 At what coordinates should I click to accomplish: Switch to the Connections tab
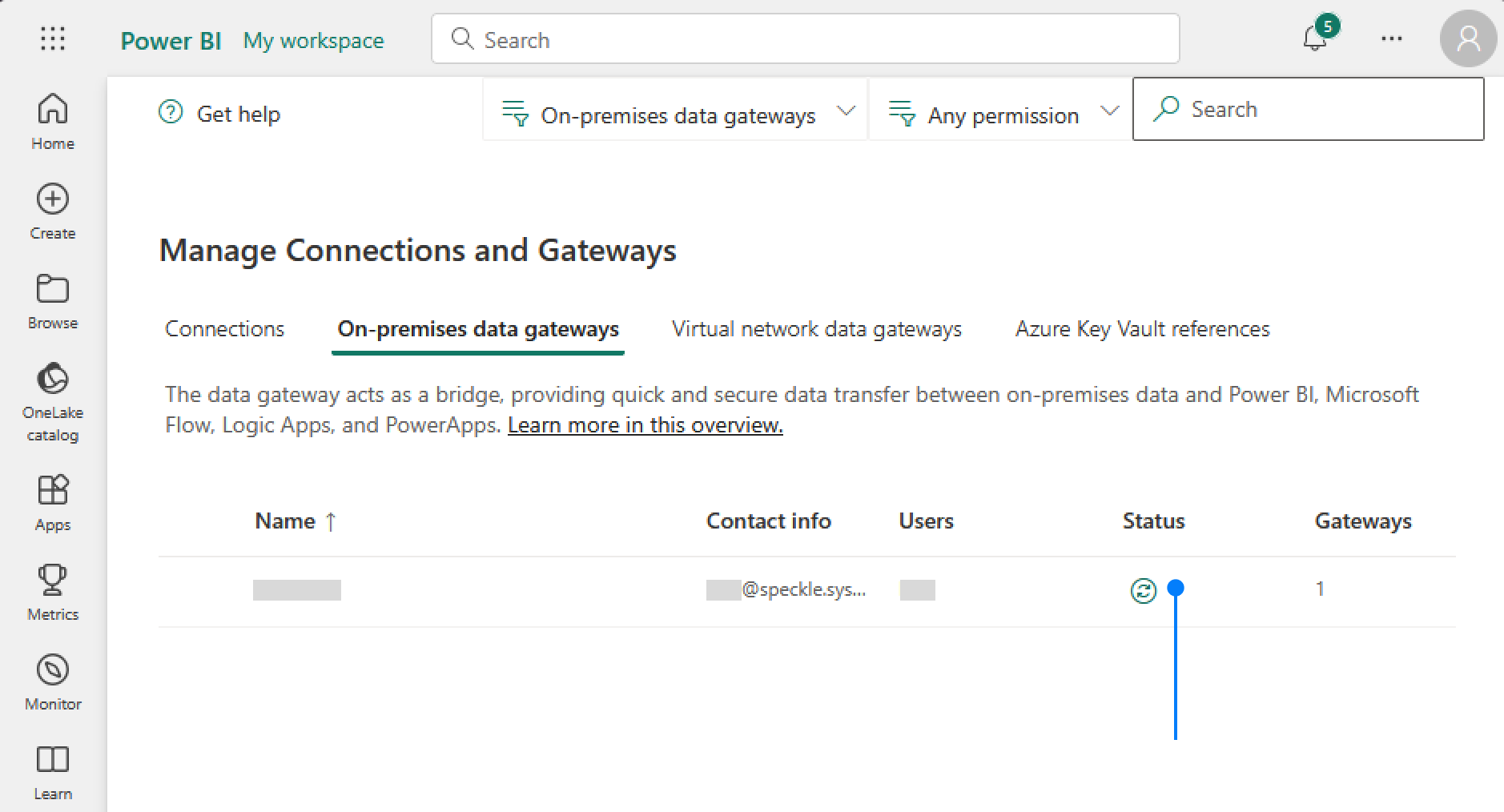click(x=224, y=328)
